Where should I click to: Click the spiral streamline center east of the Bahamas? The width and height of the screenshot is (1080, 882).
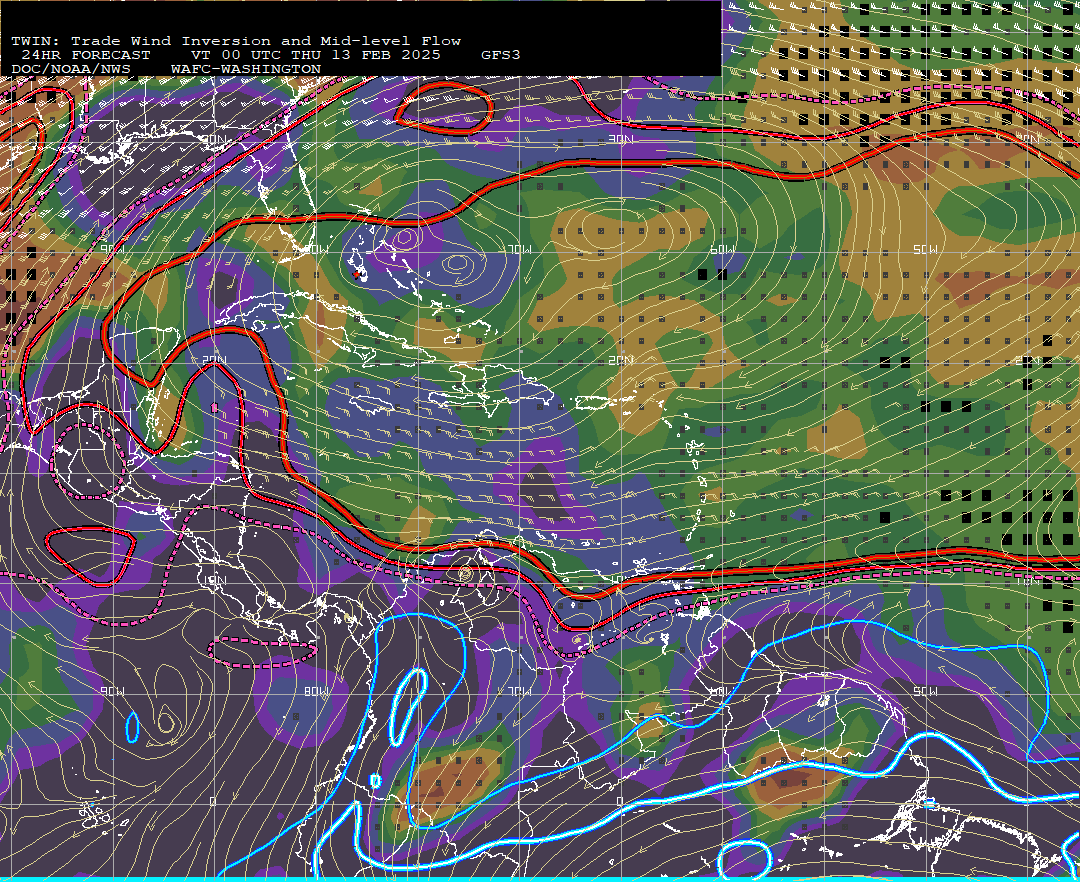458,264
